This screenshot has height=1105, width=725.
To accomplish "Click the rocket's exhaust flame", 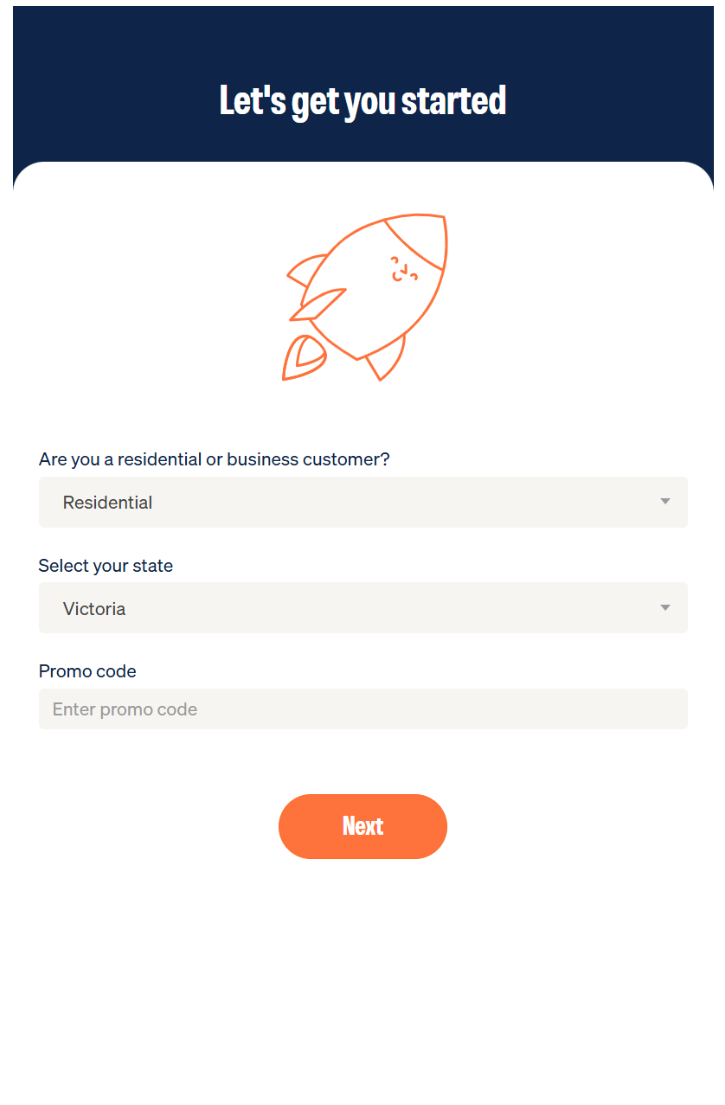I will click(x=303, y=359).
